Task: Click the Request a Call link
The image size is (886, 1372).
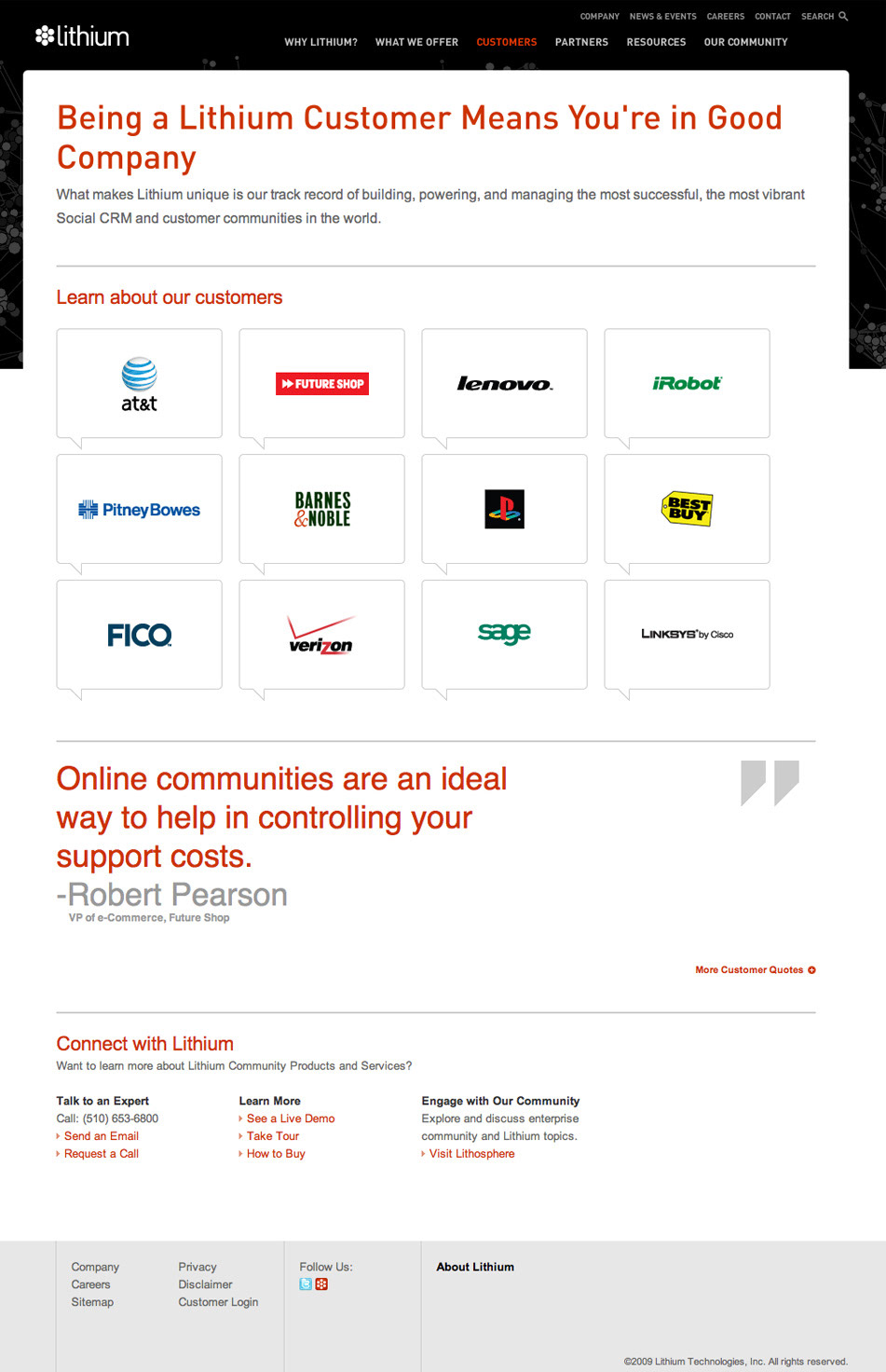Action: [x=101, y=1154]
